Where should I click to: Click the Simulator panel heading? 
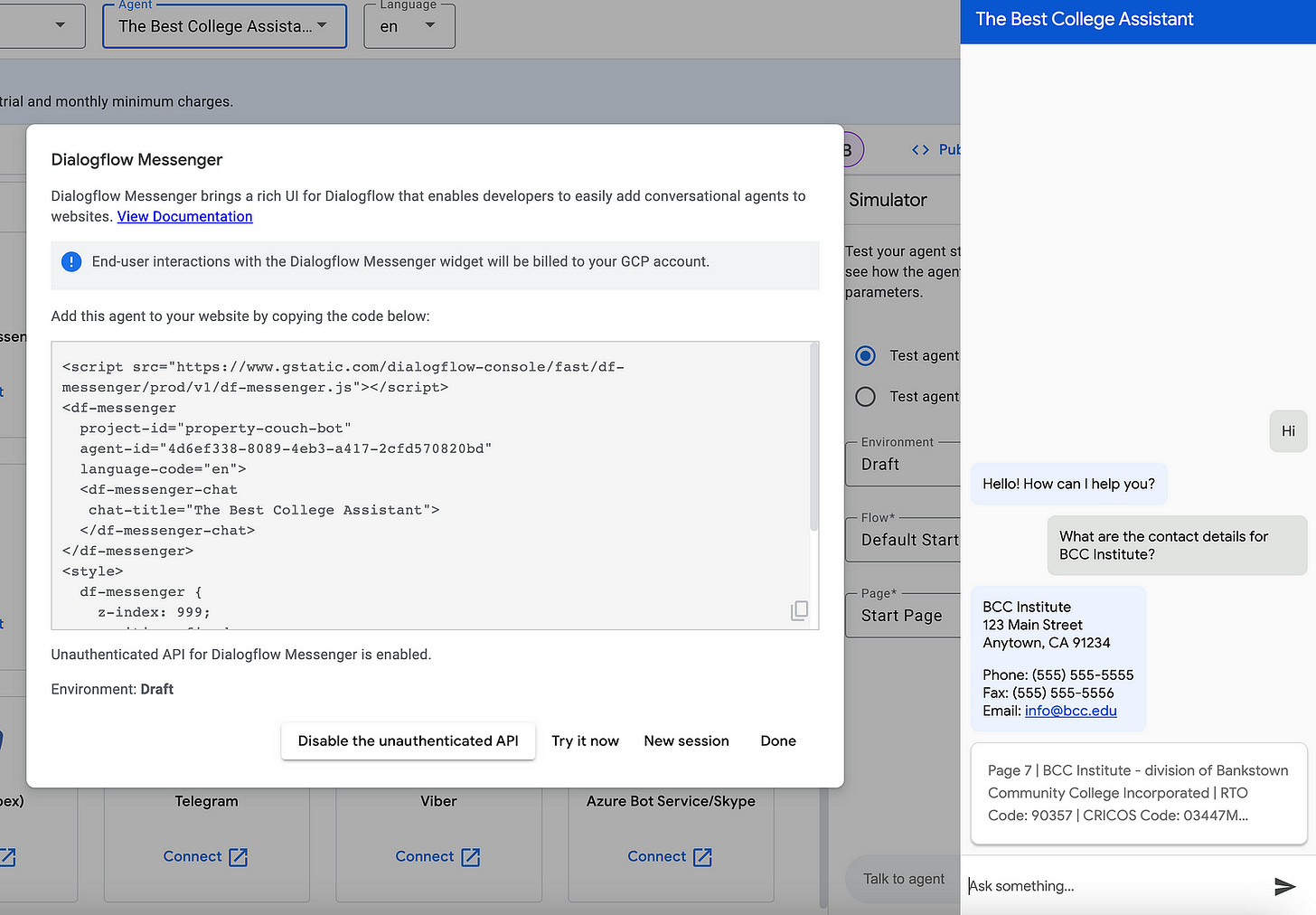click(888, 200)
